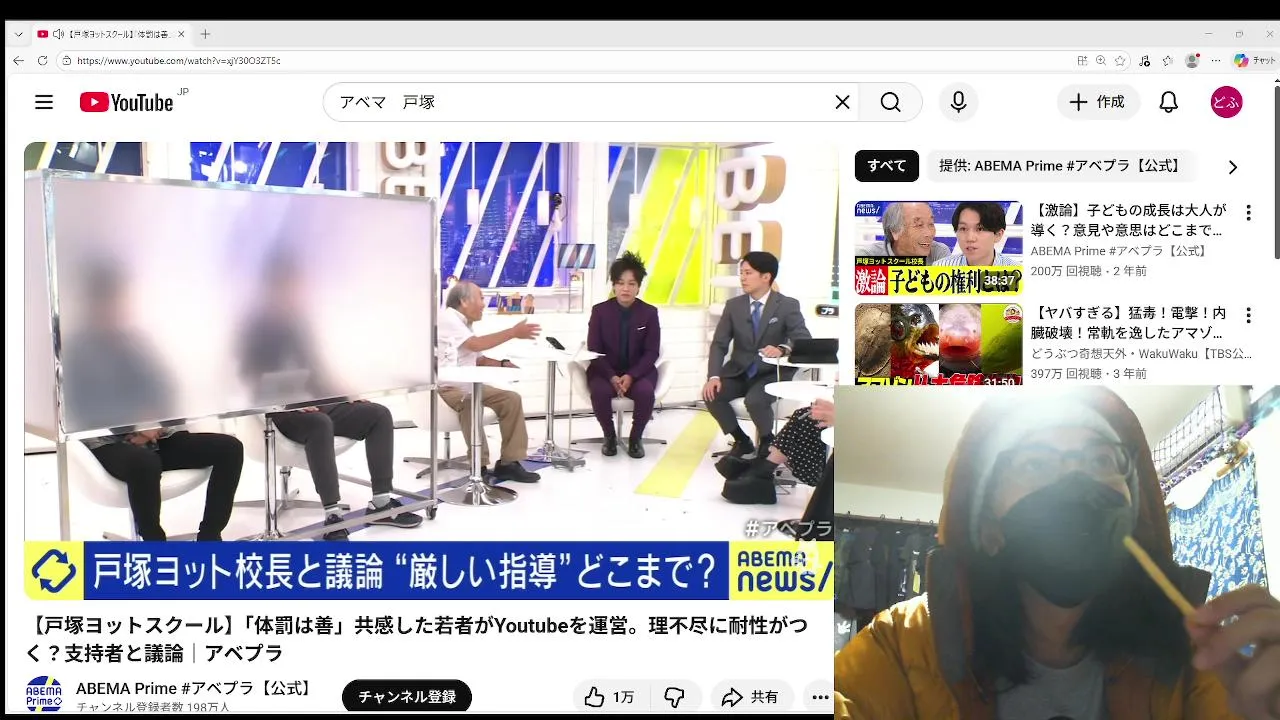Image resolution: width=1280 pixels, height=720 pixels.
Task: Open the 【ヤバすぎる】猛毒 video title
Action: pyautogui.click(x=1128, y=323)
